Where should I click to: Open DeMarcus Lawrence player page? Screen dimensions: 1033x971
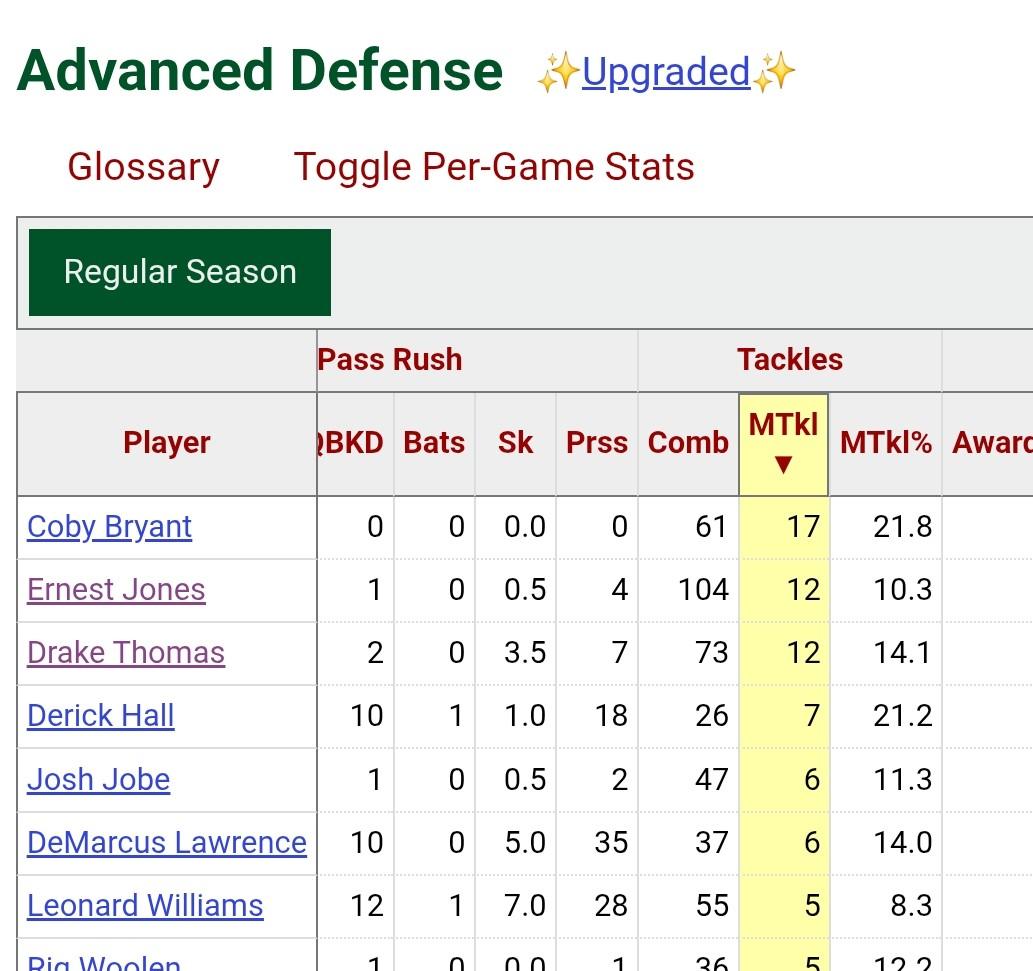click(167, 842)
